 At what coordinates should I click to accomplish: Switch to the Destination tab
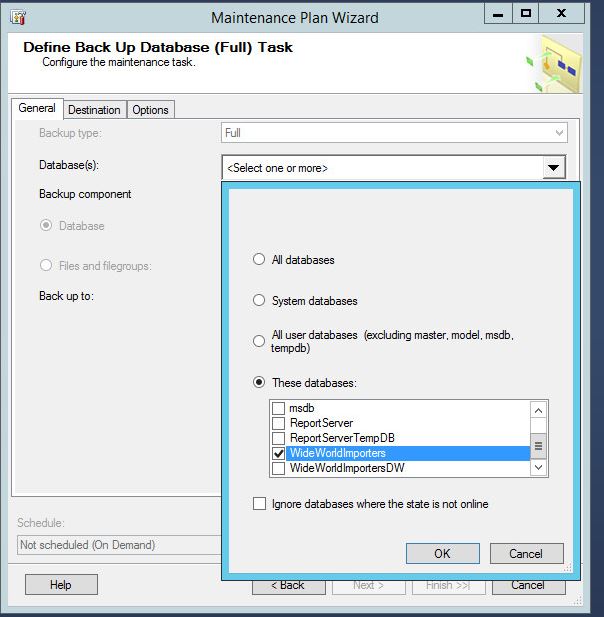coord(94,110)
